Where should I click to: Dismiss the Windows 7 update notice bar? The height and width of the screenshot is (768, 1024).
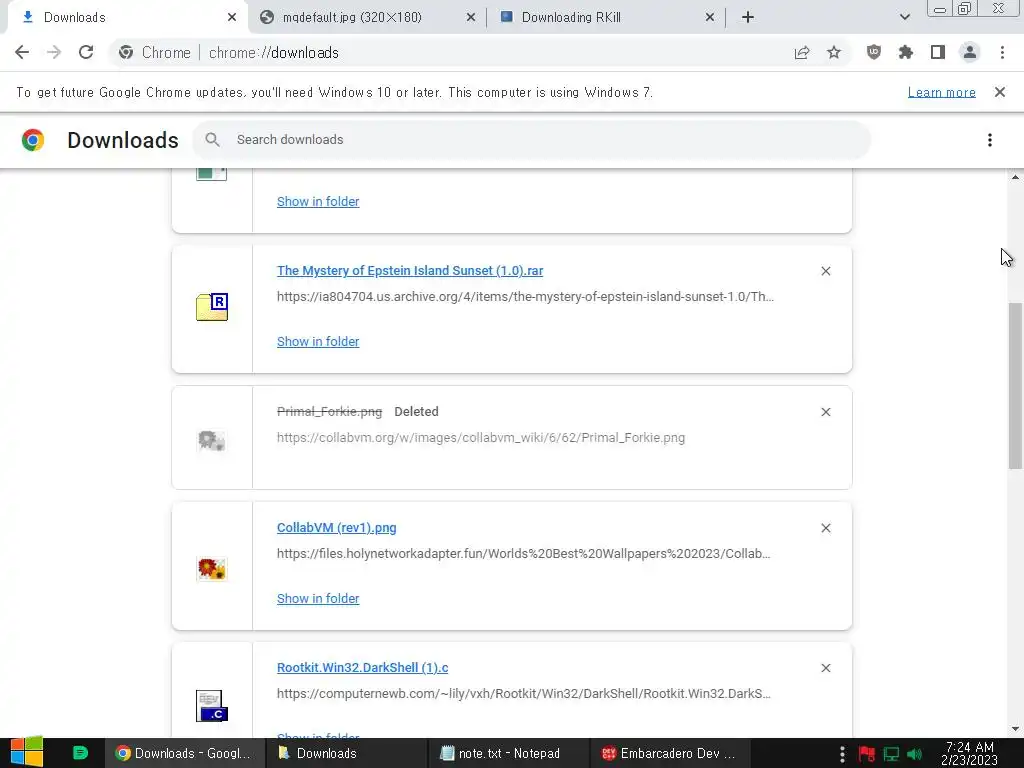(1000, 92)
